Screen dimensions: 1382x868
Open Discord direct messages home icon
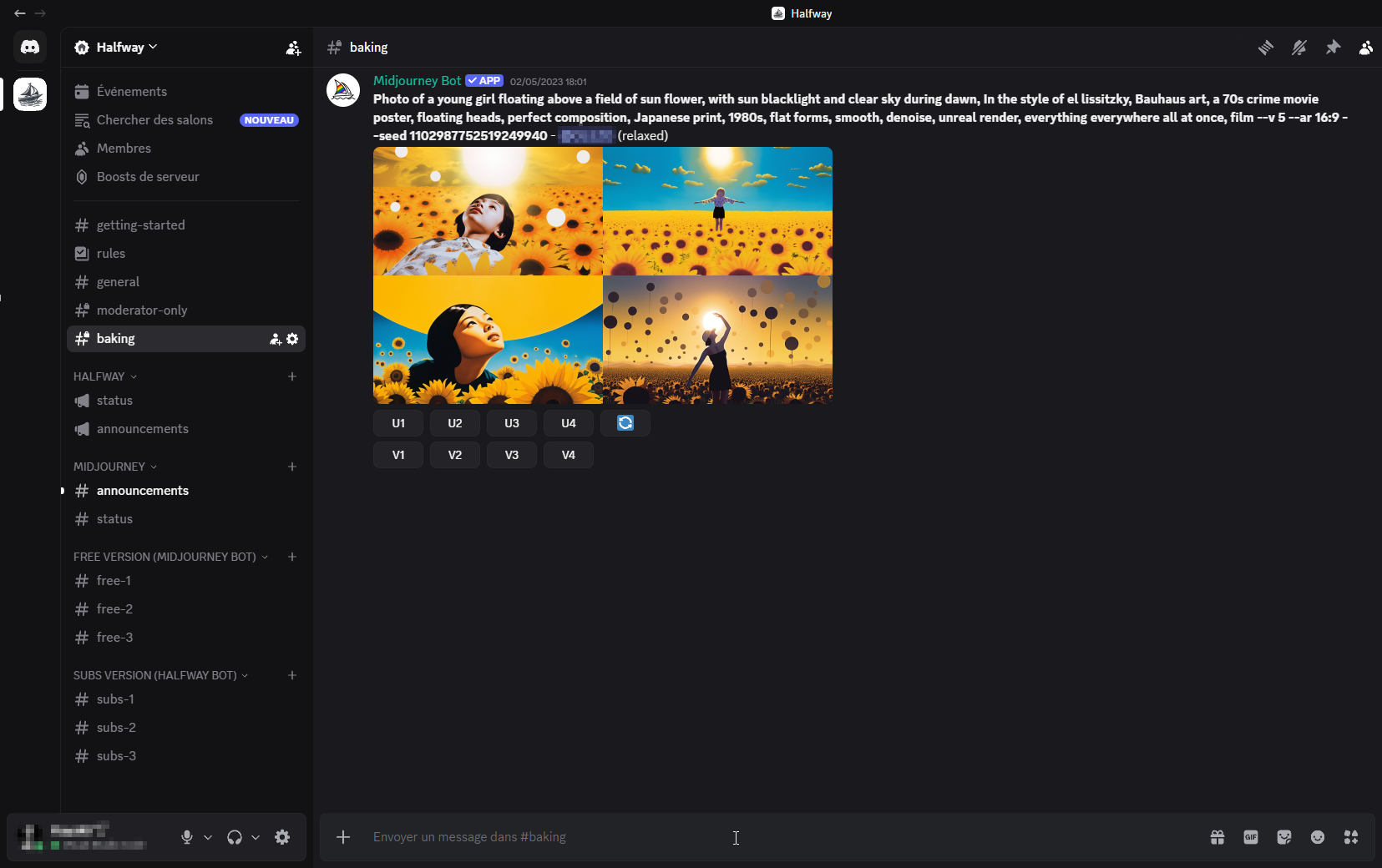click(30, 48)
